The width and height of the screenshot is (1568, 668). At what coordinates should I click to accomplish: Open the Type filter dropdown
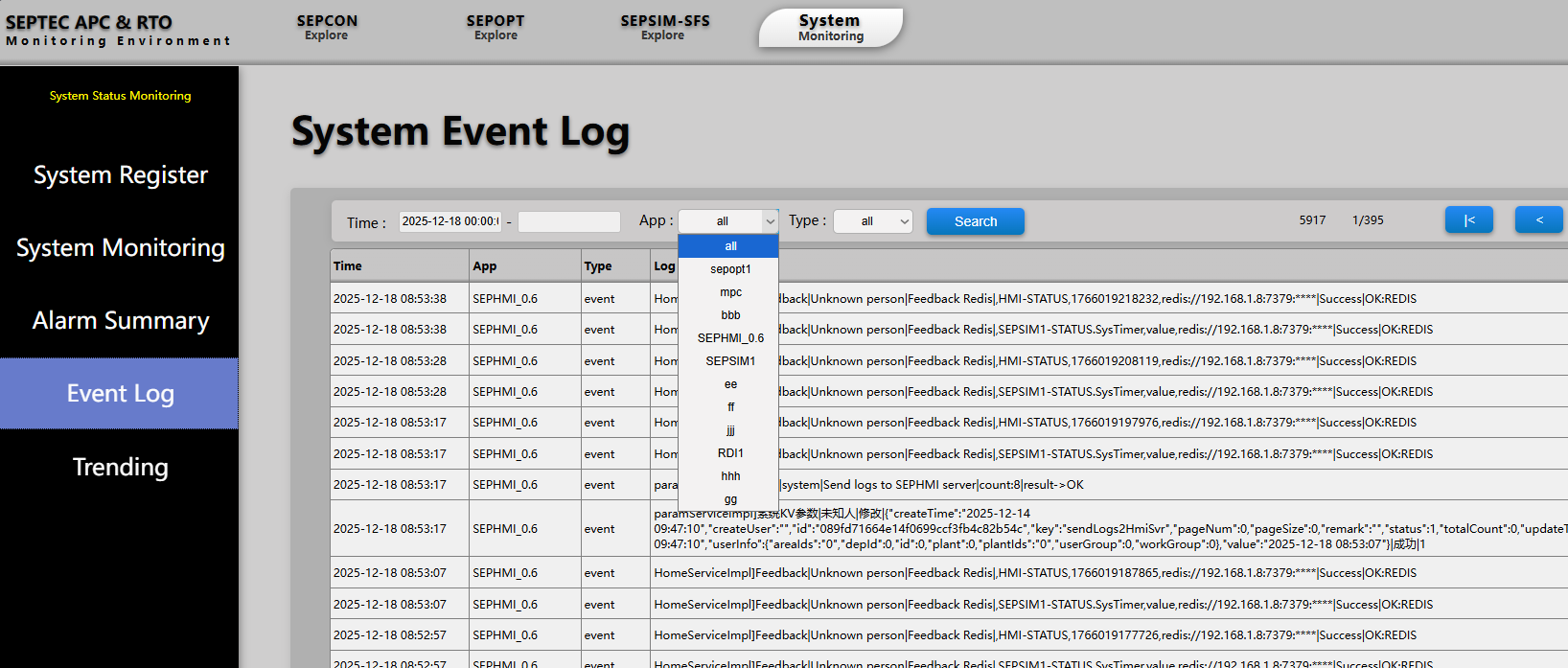point(872,221)
